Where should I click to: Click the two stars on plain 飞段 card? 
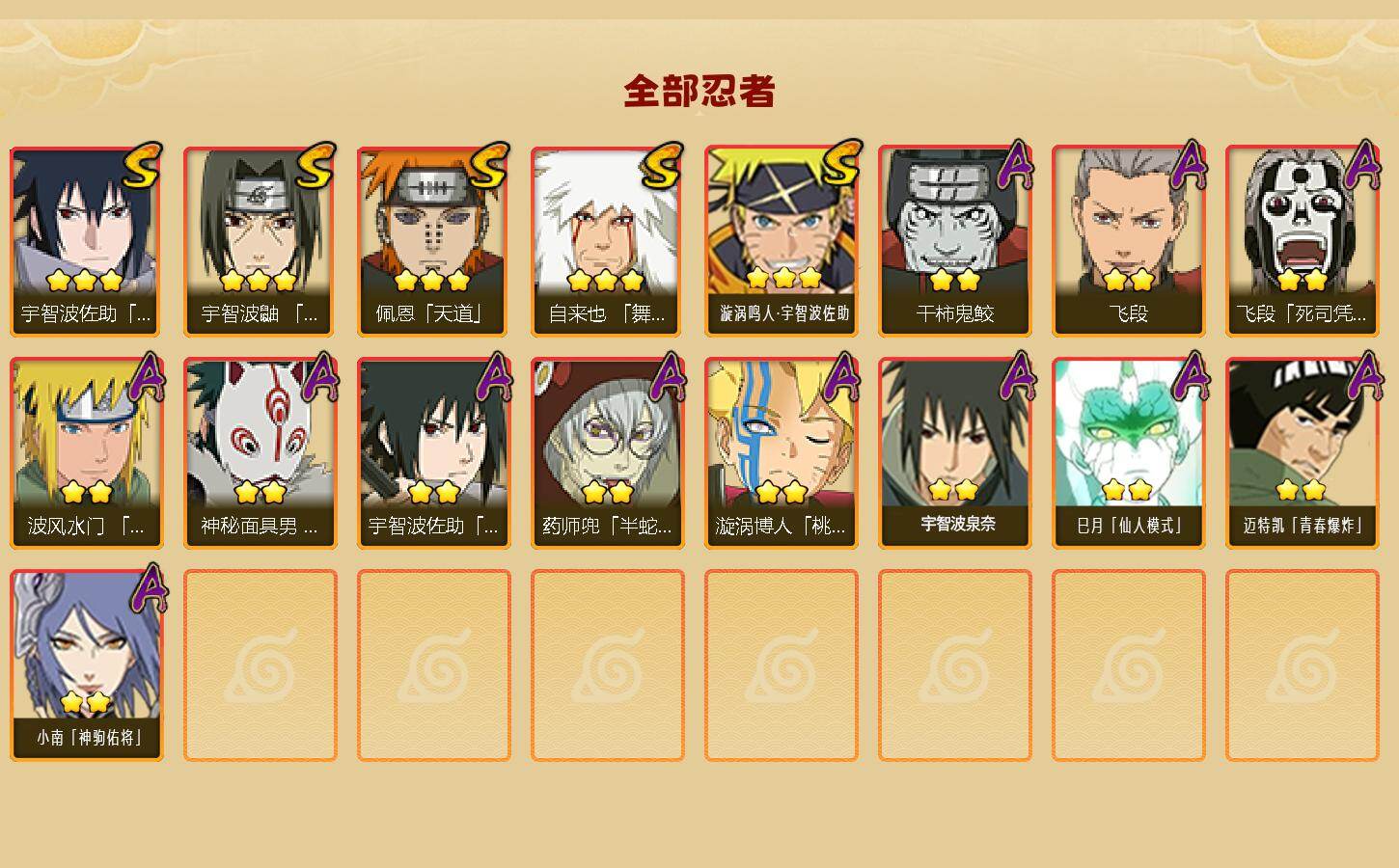point(1128,281)
